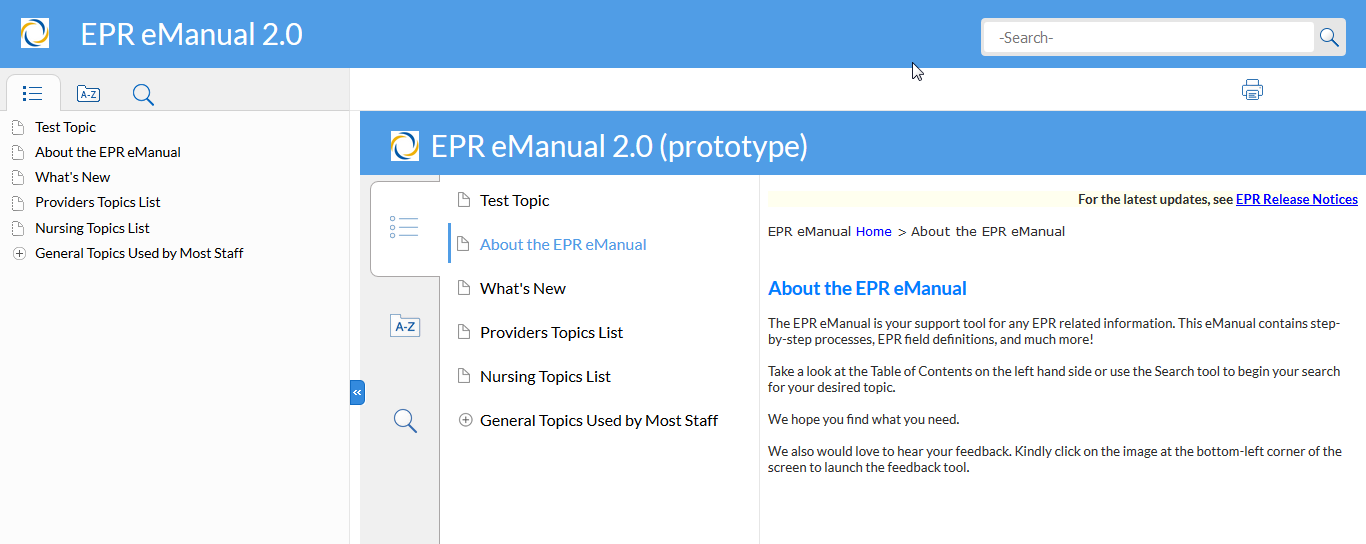This screenshot has width=1366, height=544.
Task: Collapse the left pane with the double-arrow handle
Action: 357,392
